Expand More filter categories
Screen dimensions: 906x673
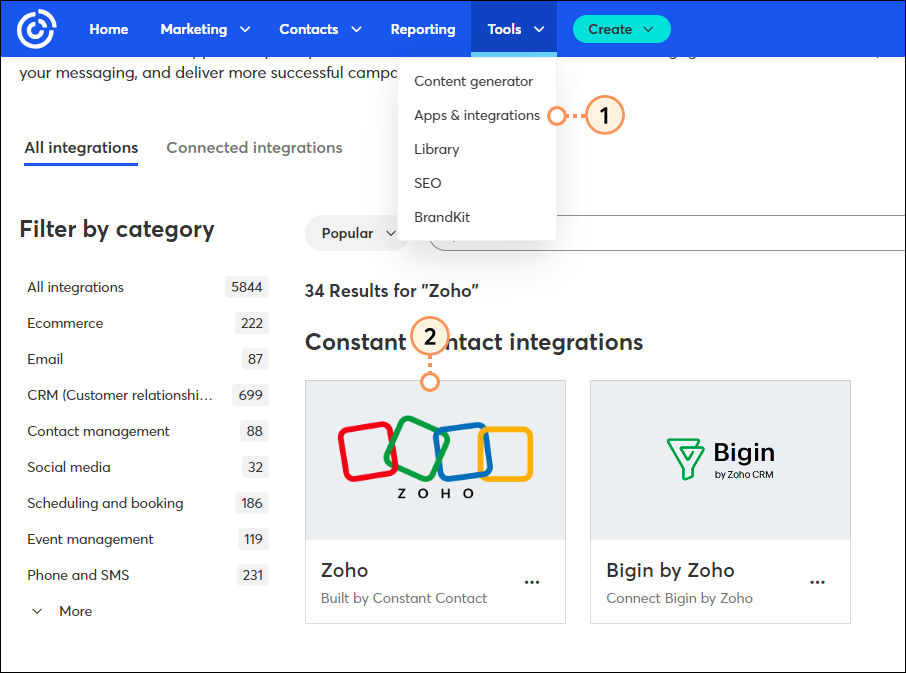pyautogui.click(x=60, y=611)
